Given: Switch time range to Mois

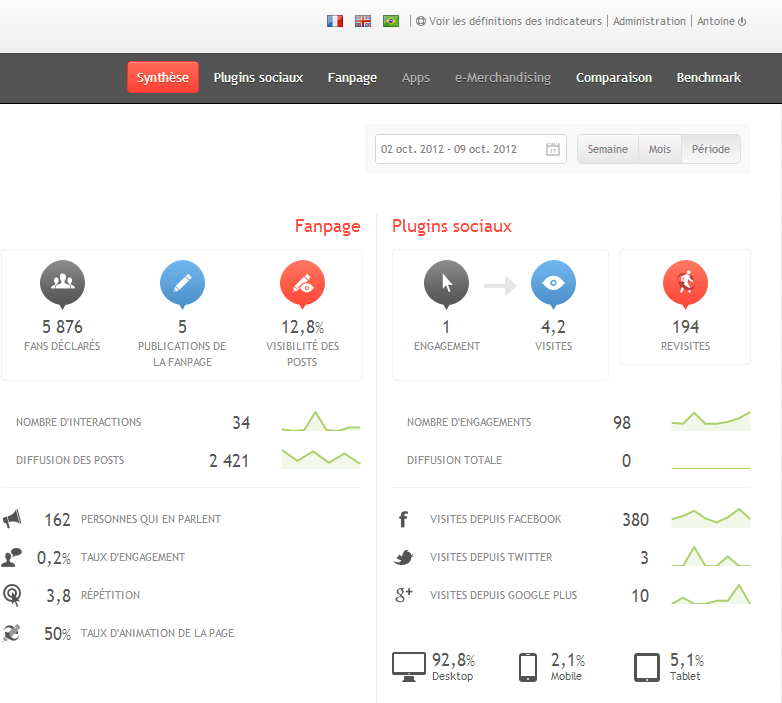Looking at the screenshot, I should click(660, 149).
